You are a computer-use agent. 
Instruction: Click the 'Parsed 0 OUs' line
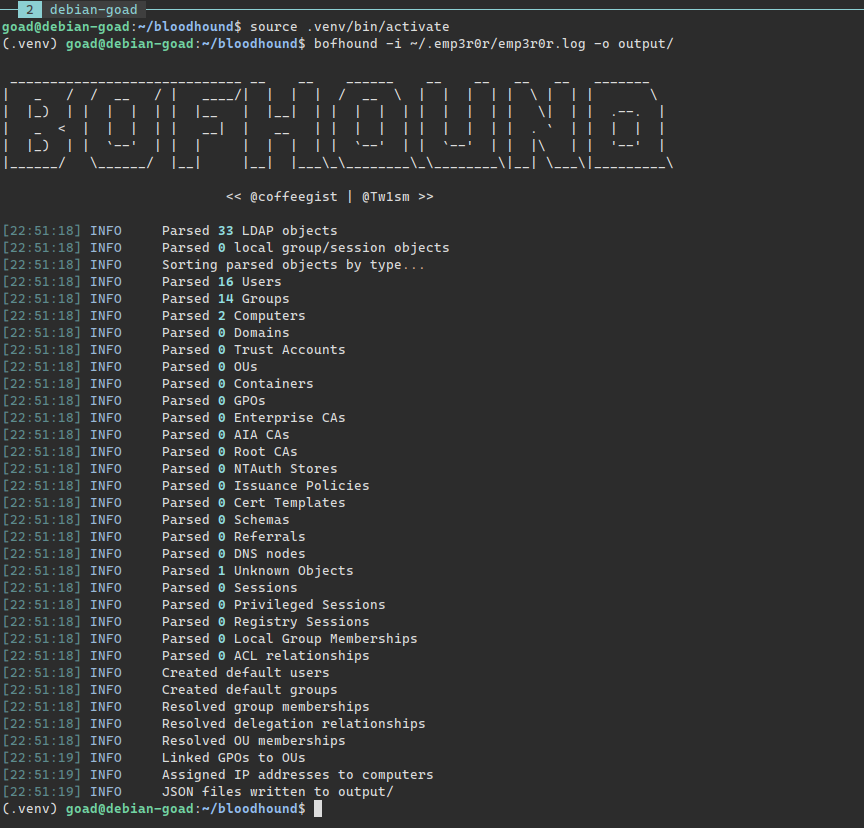209,367
